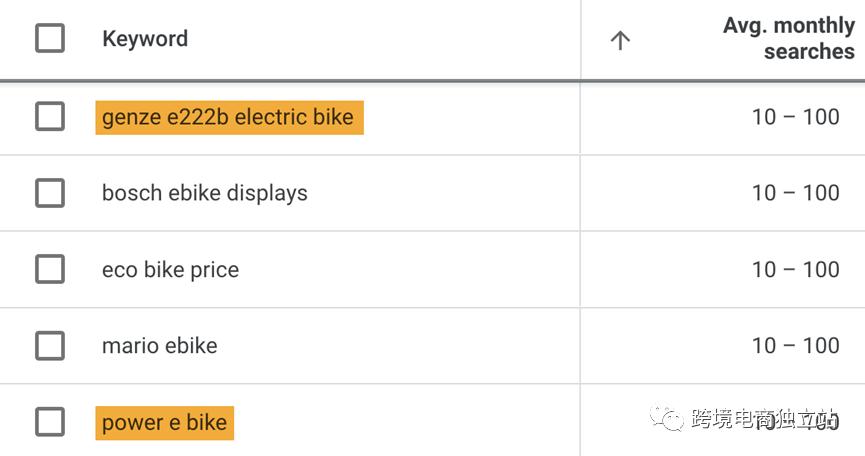Image resolution: width=865 pixels, height=456 pixels.
Task: Open the genze e222b electric bike keyword
Action: [228, 117]
